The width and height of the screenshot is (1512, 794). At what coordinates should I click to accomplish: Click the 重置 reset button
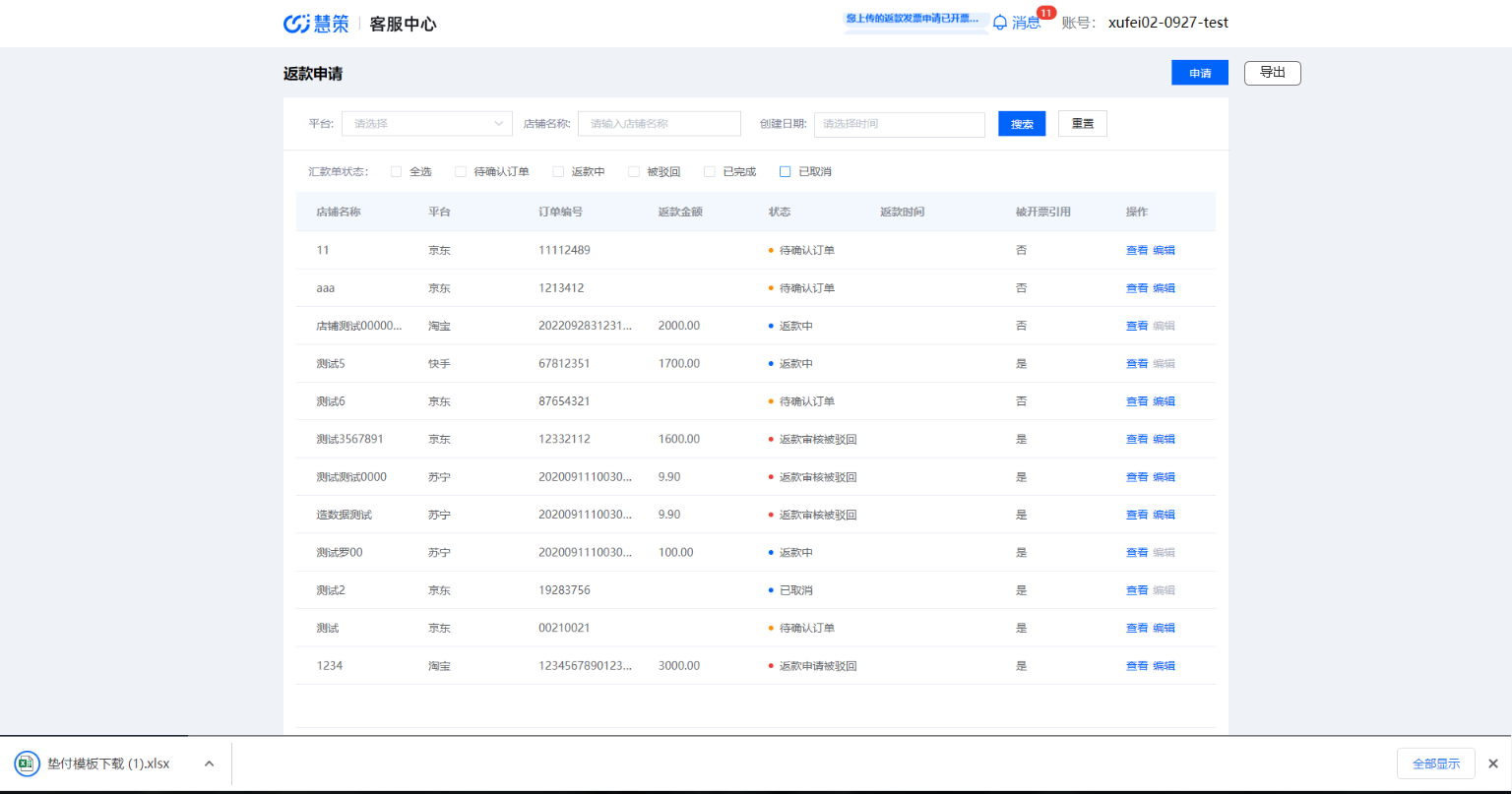(x=1083, y=124)
